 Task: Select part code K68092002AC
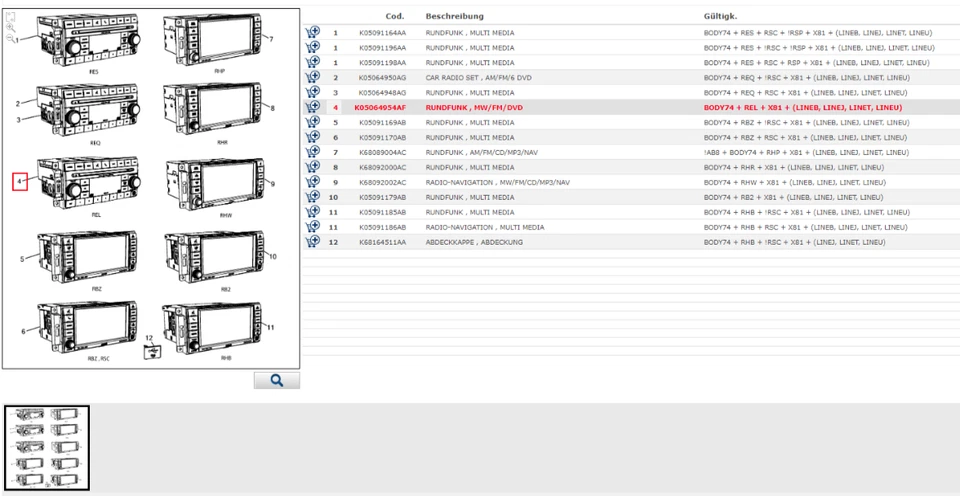pos(382,182)
